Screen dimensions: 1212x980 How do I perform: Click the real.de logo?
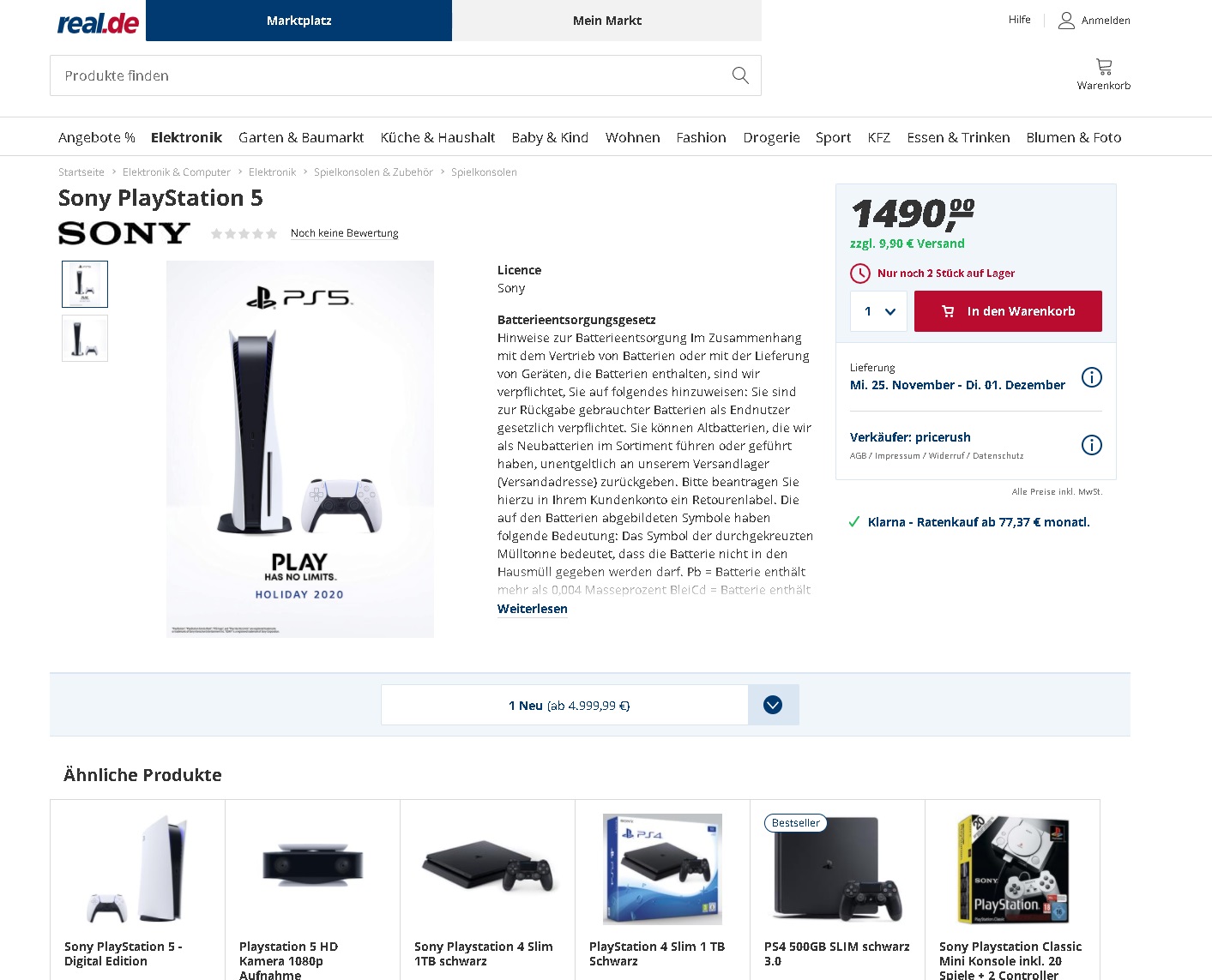(98, 23)
